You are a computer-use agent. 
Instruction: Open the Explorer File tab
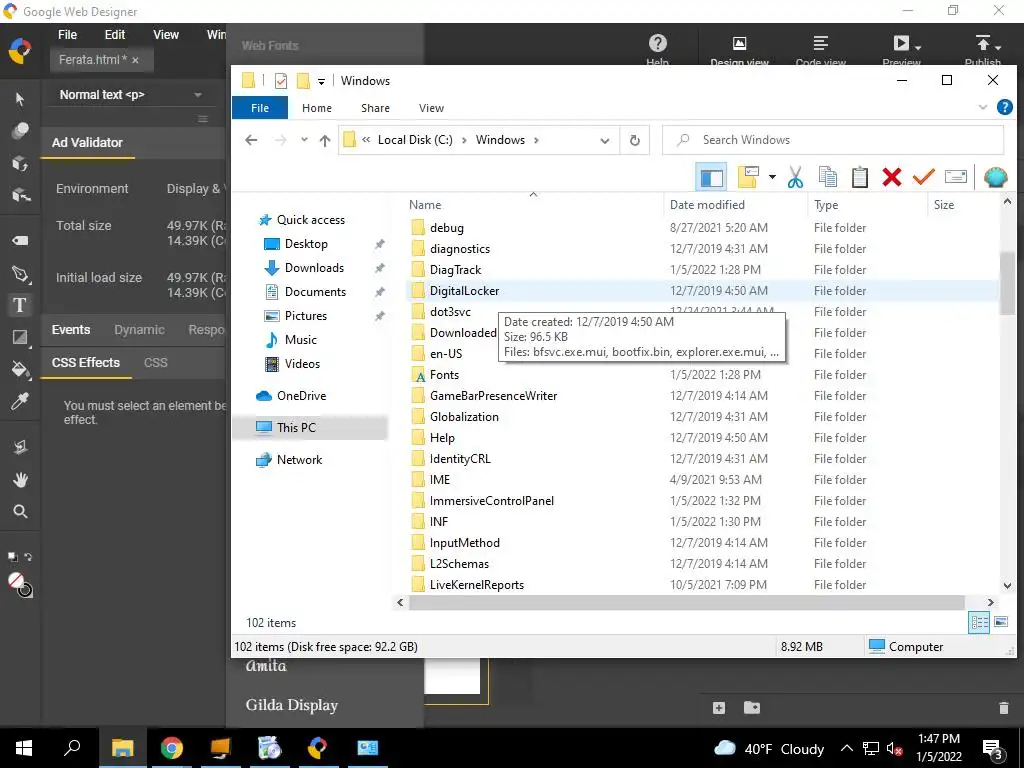(260, 108)
